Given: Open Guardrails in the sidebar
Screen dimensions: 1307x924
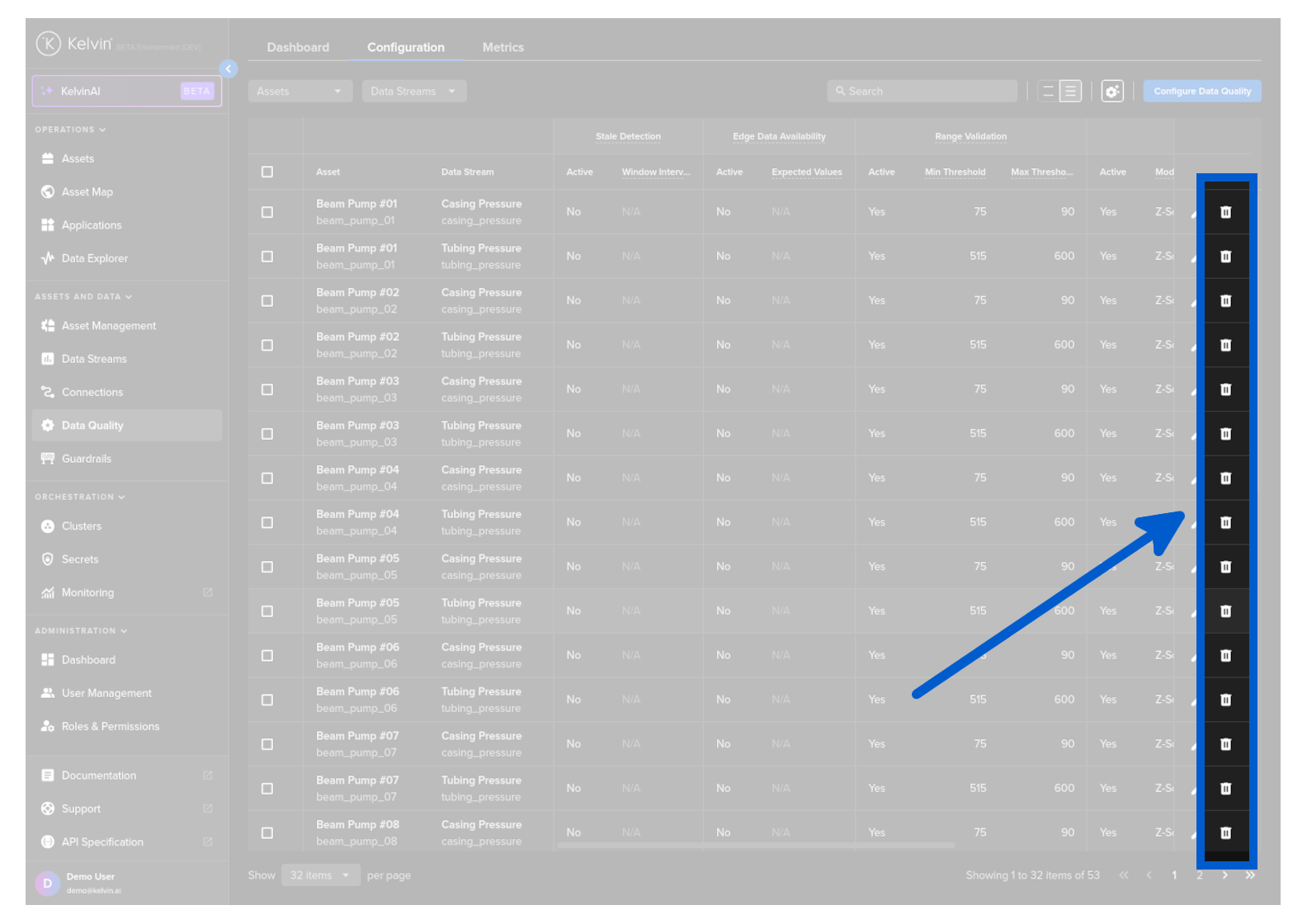Looking at the screenshot, I should [x=86, y=459].
